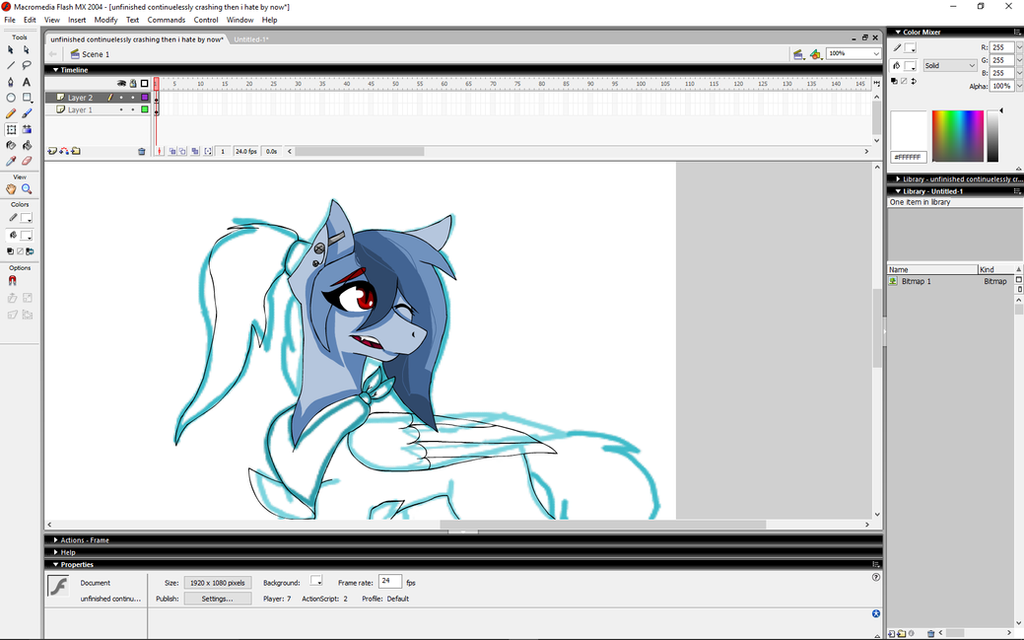Expand the Library unfinished continuelessly panel
This screenshot has width=1024, height=640.
click(898, 179)
